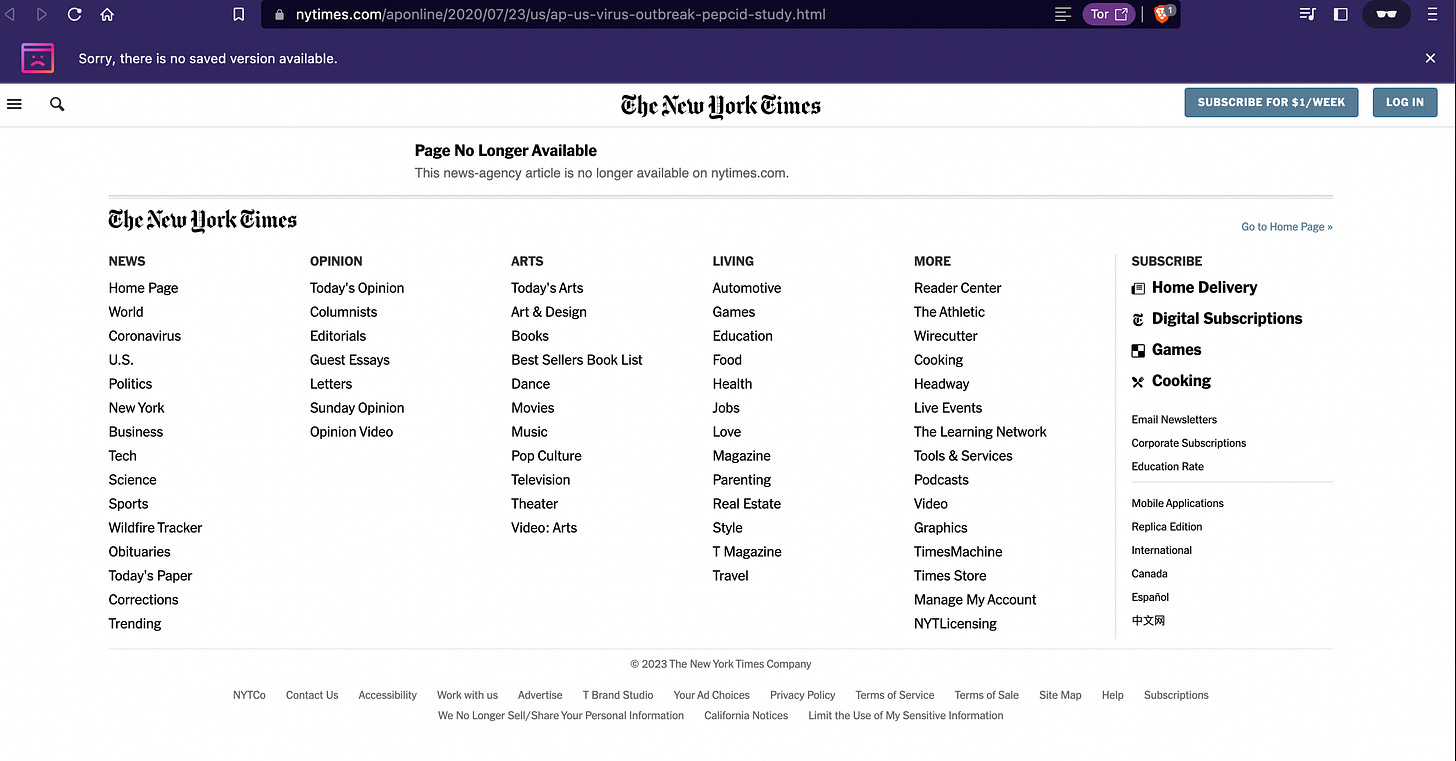
Task: Open Terms of Service footer link
Action: (894, 695)
